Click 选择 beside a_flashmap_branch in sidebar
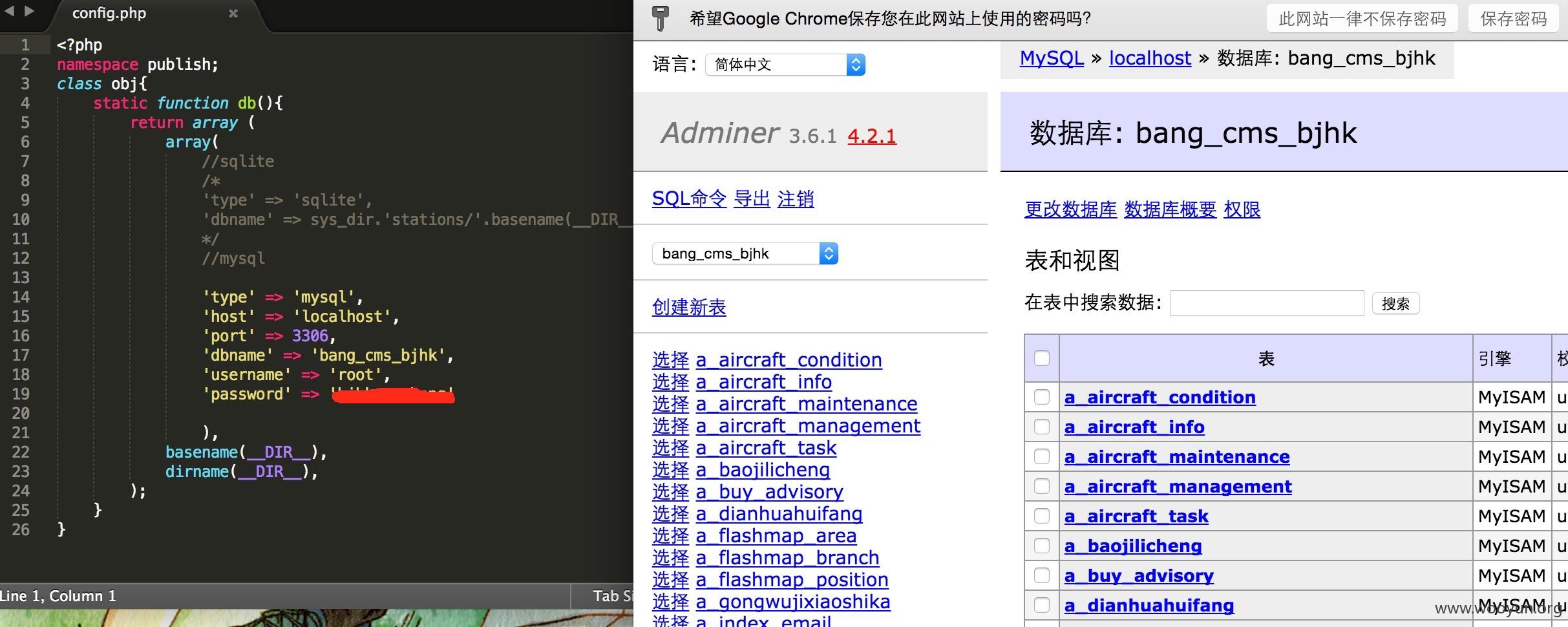Image resolution: width=1568 pixels, height=627 pixels. pyautogui.click(x=671, y=557)
